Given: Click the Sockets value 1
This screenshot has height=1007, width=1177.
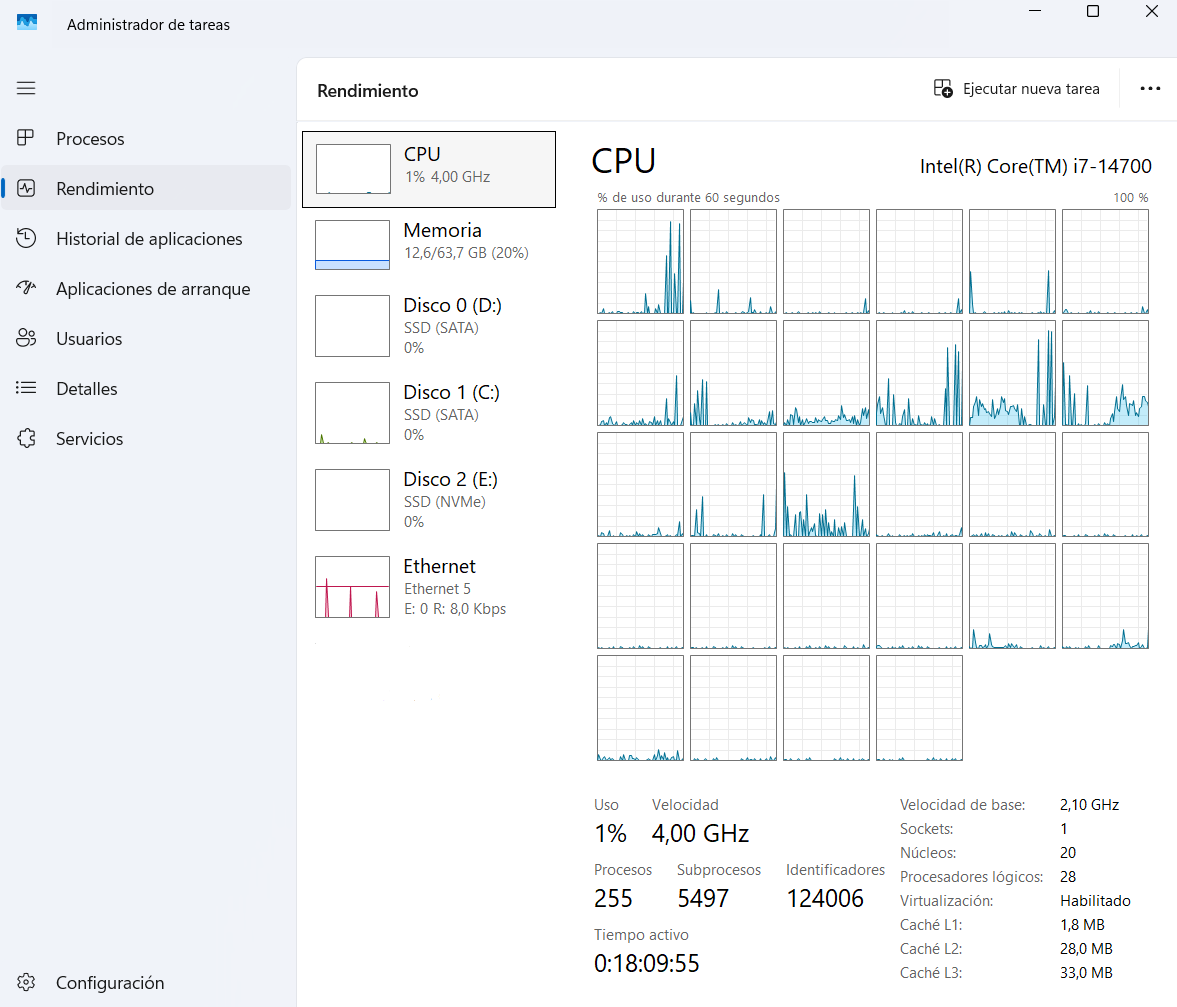Looking at the screenshot, I should [1064, 828].
